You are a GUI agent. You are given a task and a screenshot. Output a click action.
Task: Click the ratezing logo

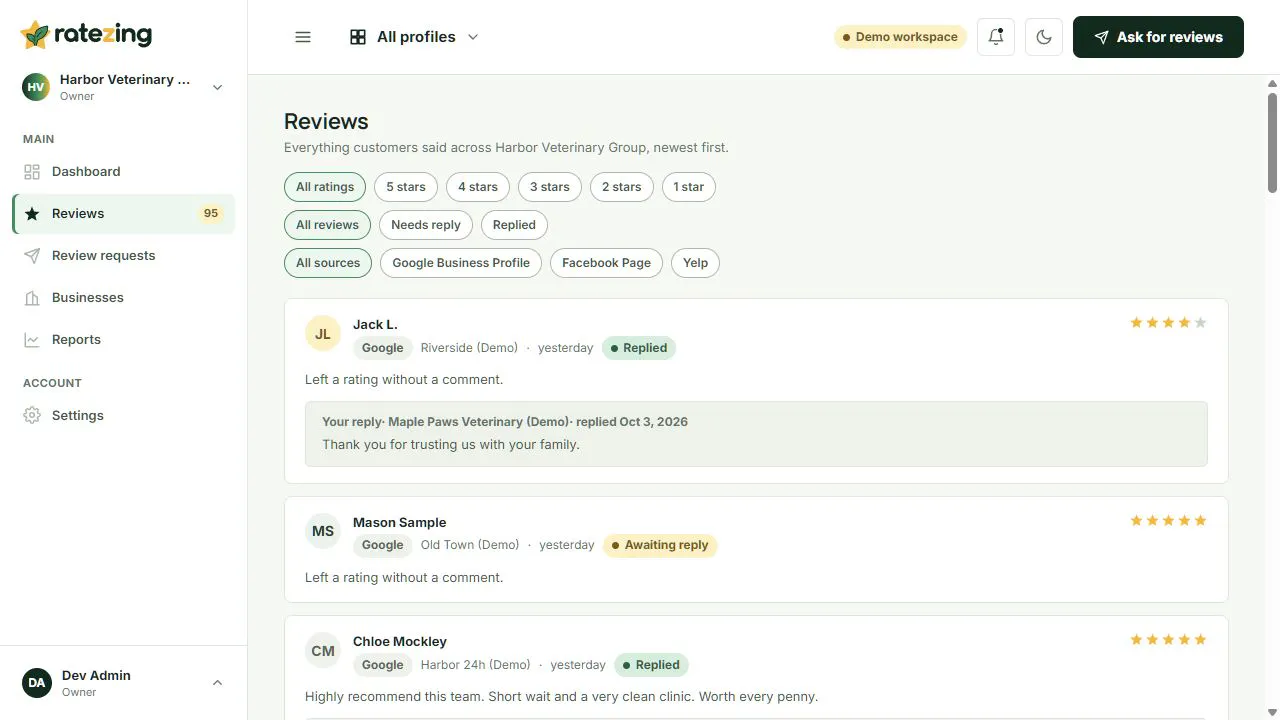86,35
